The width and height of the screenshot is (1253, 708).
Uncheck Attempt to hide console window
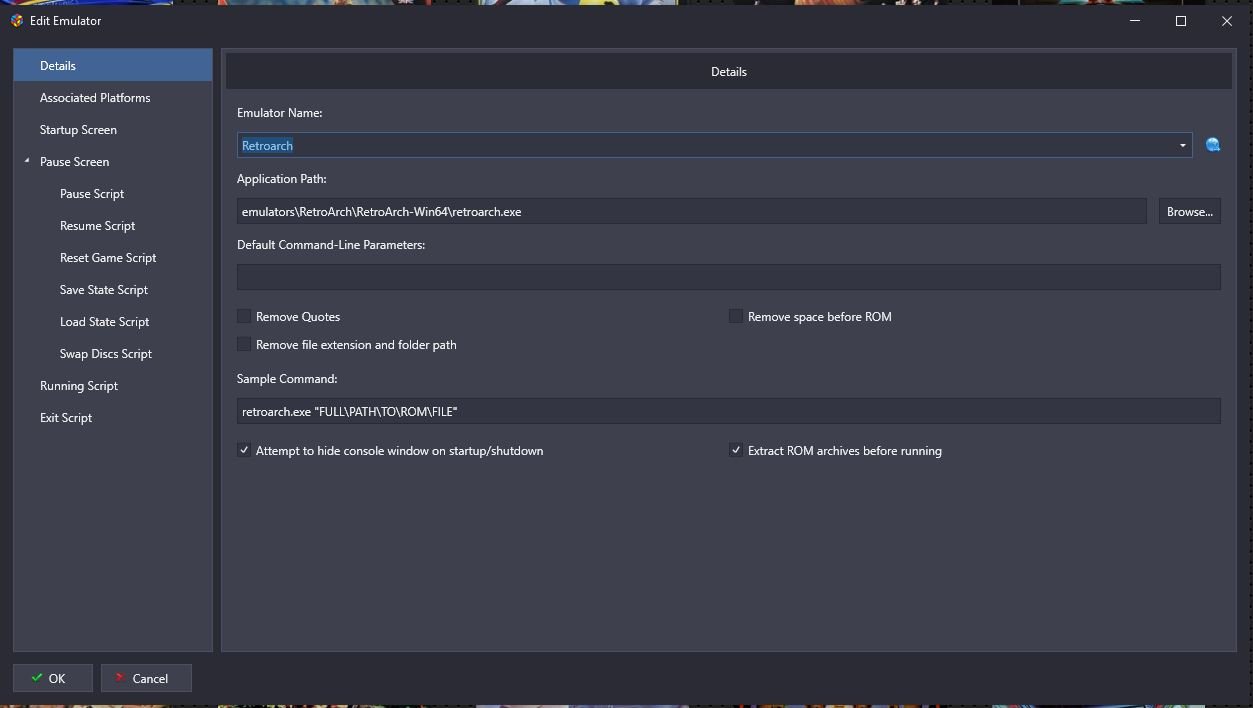tap(244, 450)
